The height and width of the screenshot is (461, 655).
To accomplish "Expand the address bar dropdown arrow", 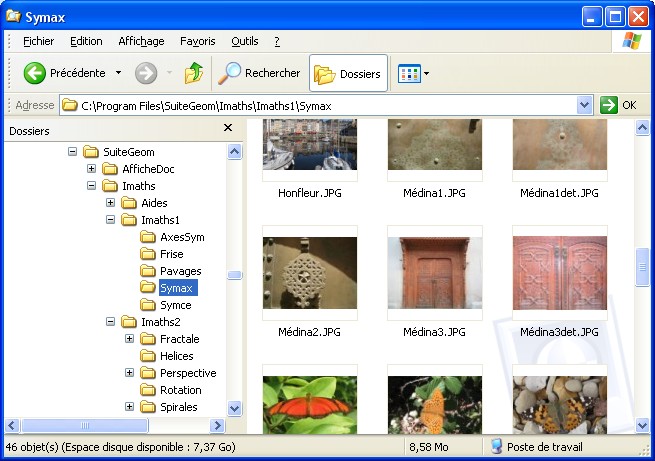I will point(585,105).
